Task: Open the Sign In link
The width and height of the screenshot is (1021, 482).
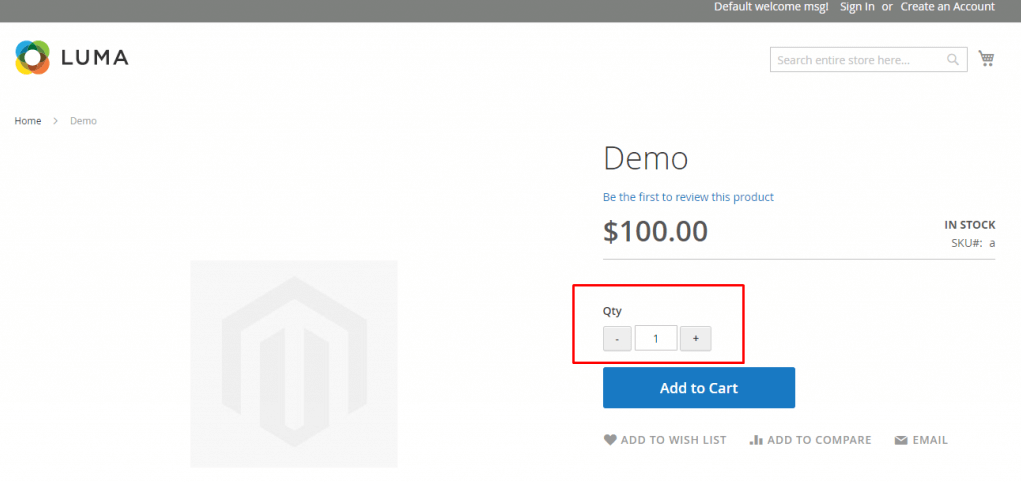Action: pyautogui.click(x=857, y=7)
